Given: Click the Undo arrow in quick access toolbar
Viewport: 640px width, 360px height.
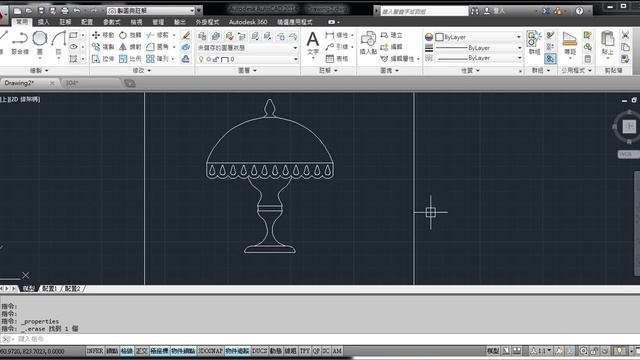Looking at the screenshot, I should 76,11.
